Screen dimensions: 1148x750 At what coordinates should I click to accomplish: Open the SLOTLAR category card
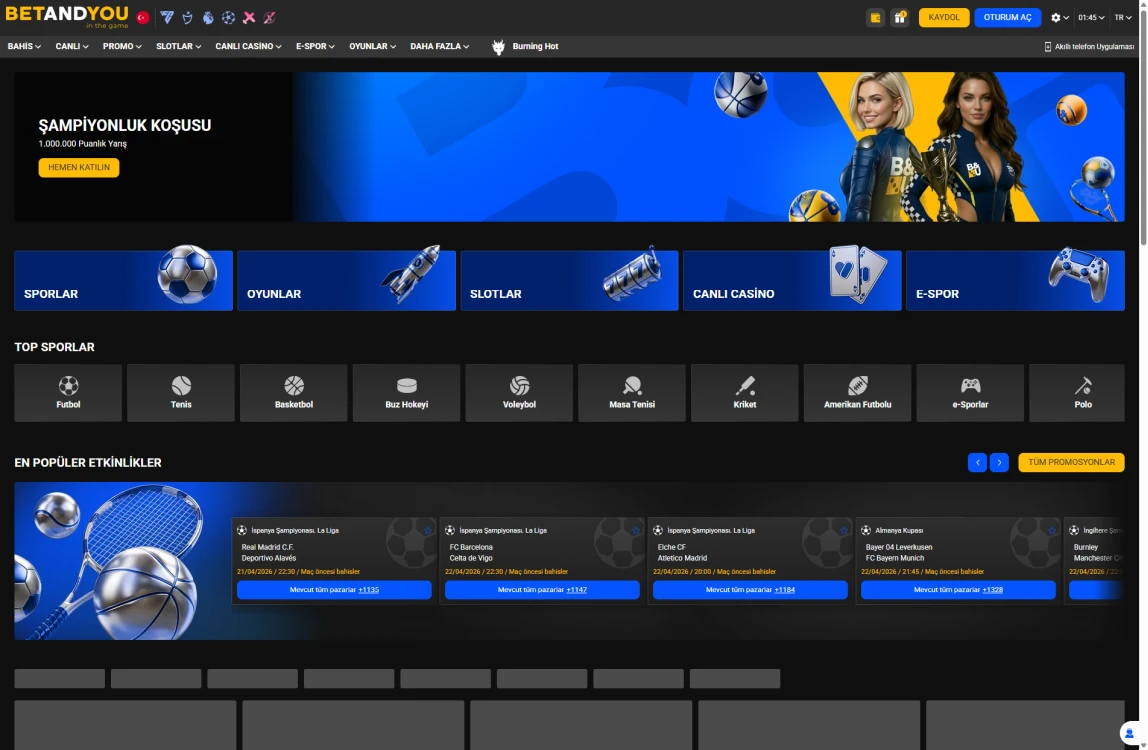[570, 281]
